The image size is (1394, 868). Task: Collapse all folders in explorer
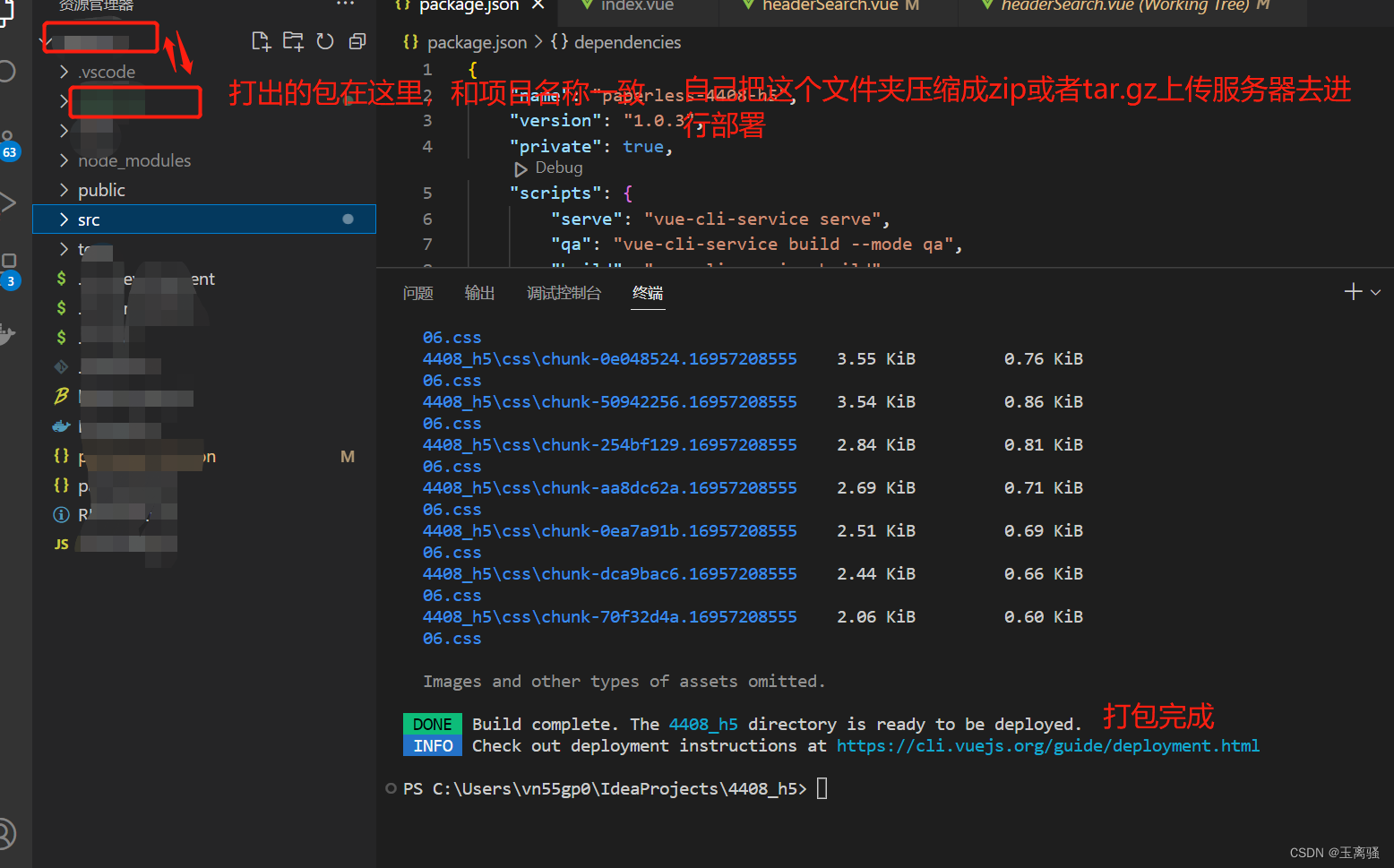tap(357, 41)
